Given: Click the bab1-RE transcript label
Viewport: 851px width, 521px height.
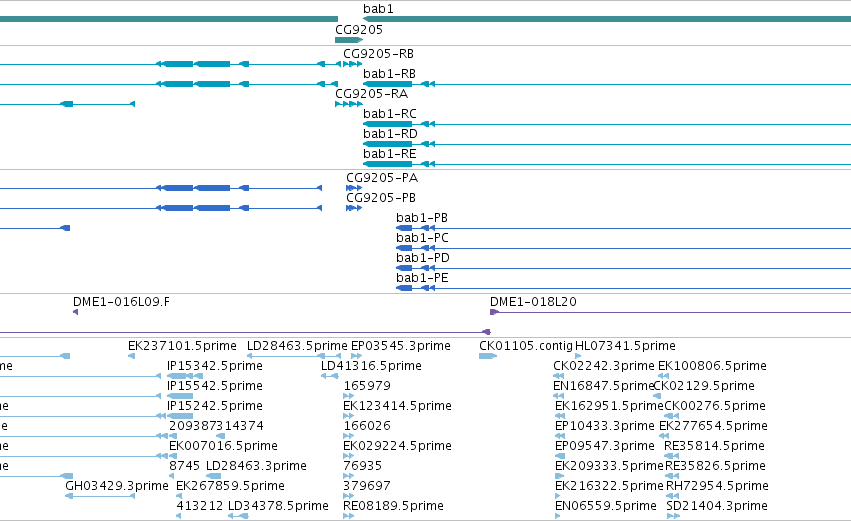Looking at the screenshot, I should (389, 154).
